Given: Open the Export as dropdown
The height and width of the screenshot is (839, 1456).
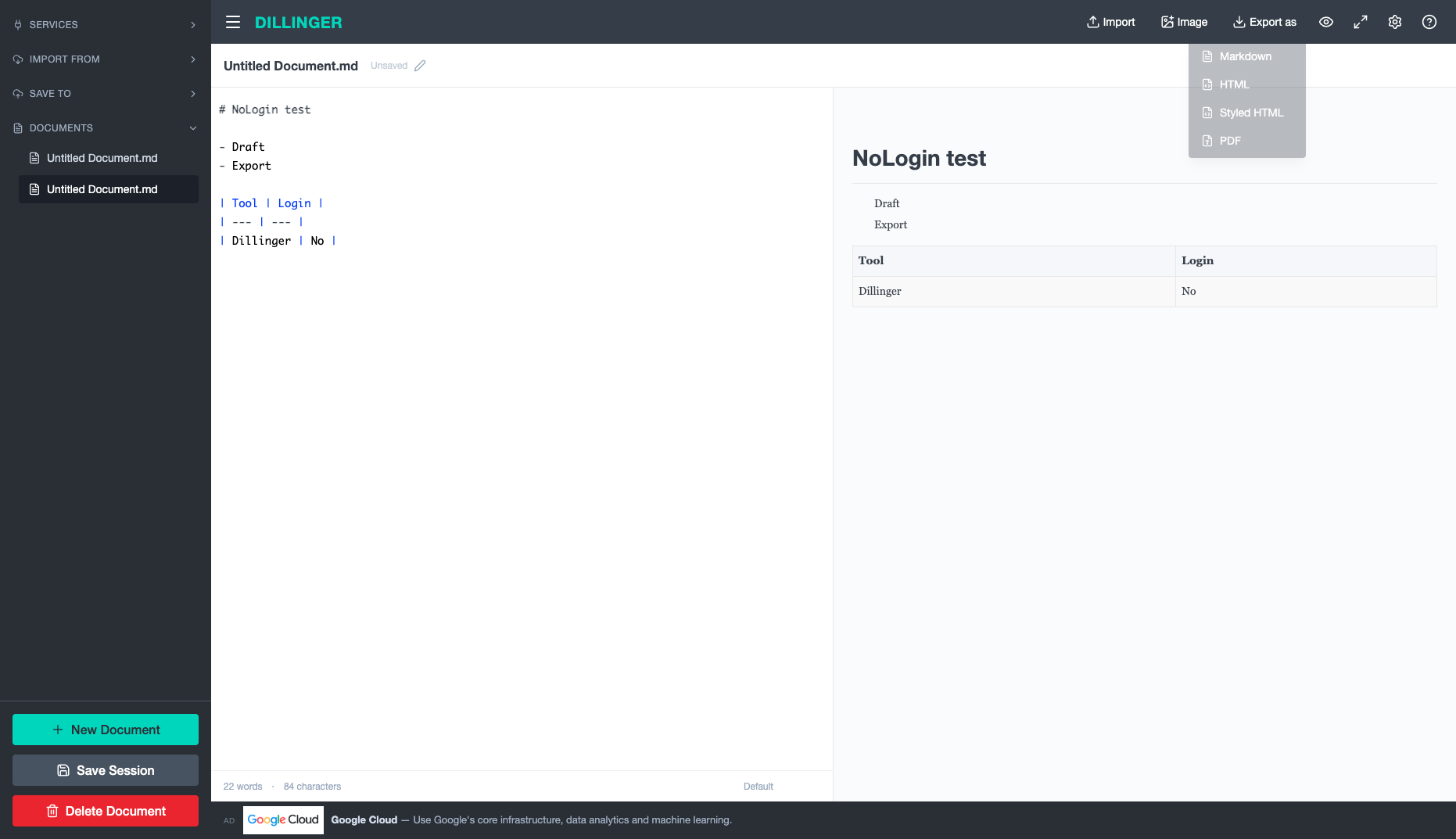Looking at the screenshot, I should (x=1264, y=22).
